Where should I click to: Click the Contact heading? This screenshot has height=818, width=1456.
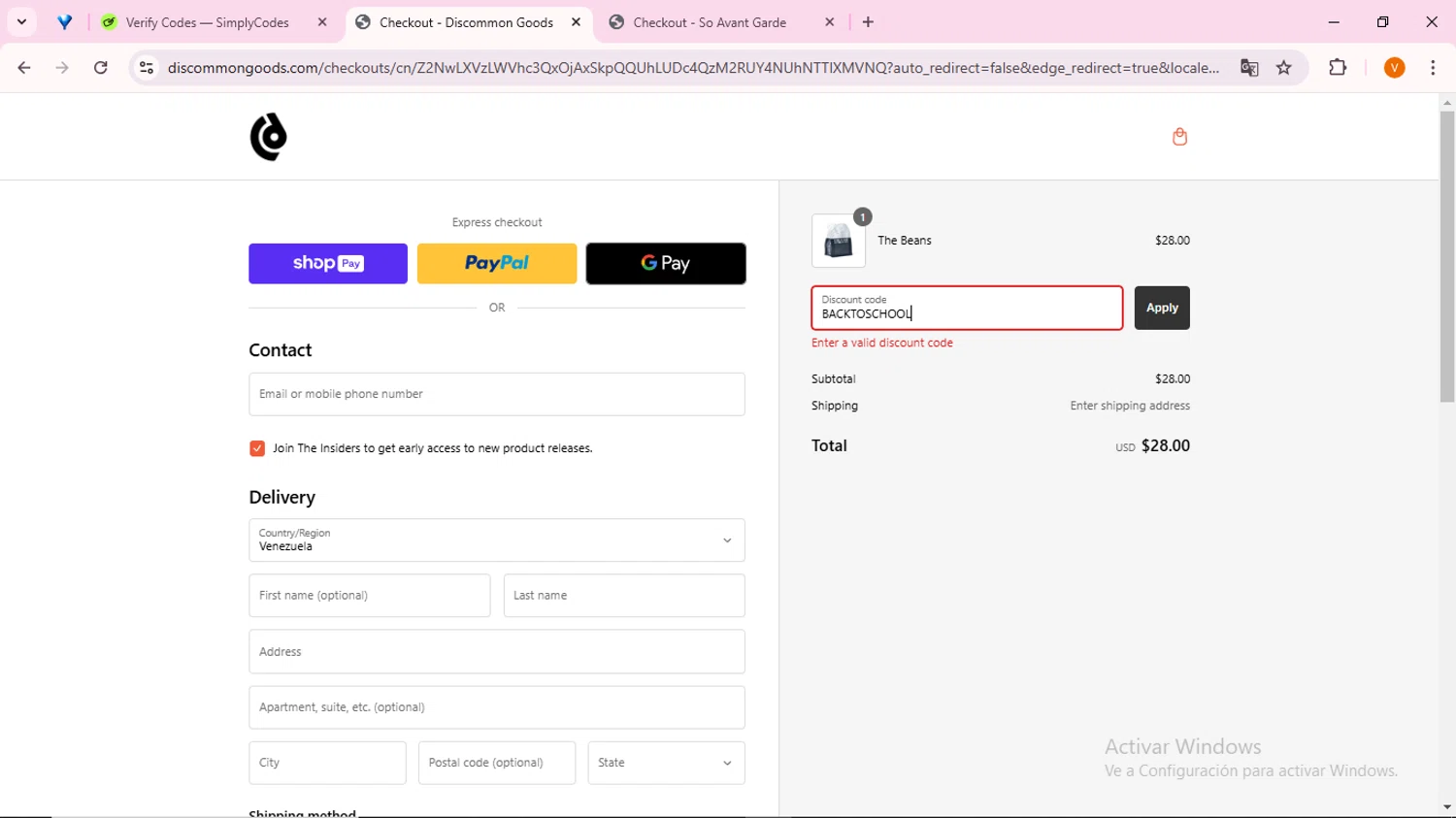click(x=281, y=350)
